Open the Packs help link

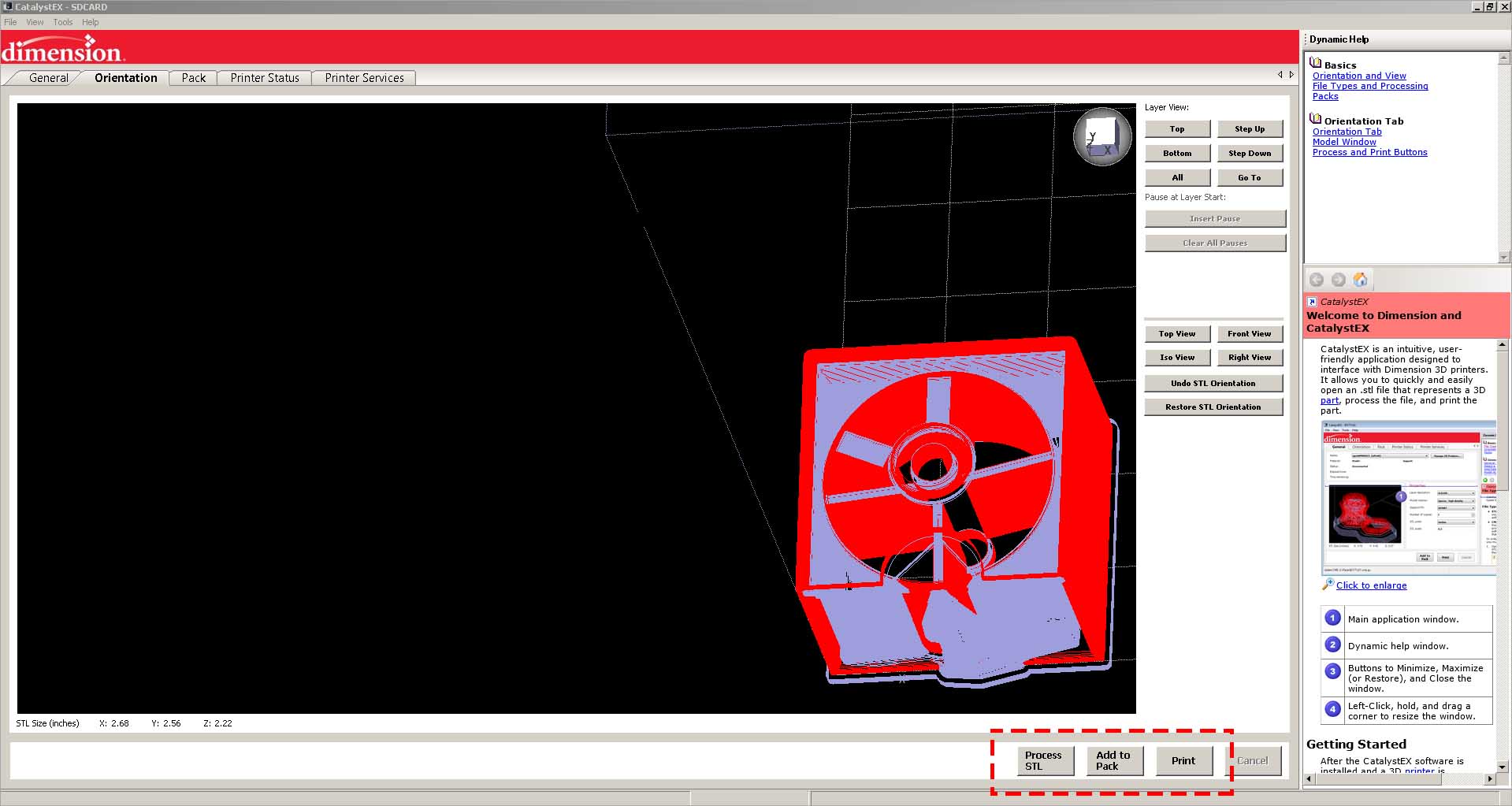[x=1325, y=96]
